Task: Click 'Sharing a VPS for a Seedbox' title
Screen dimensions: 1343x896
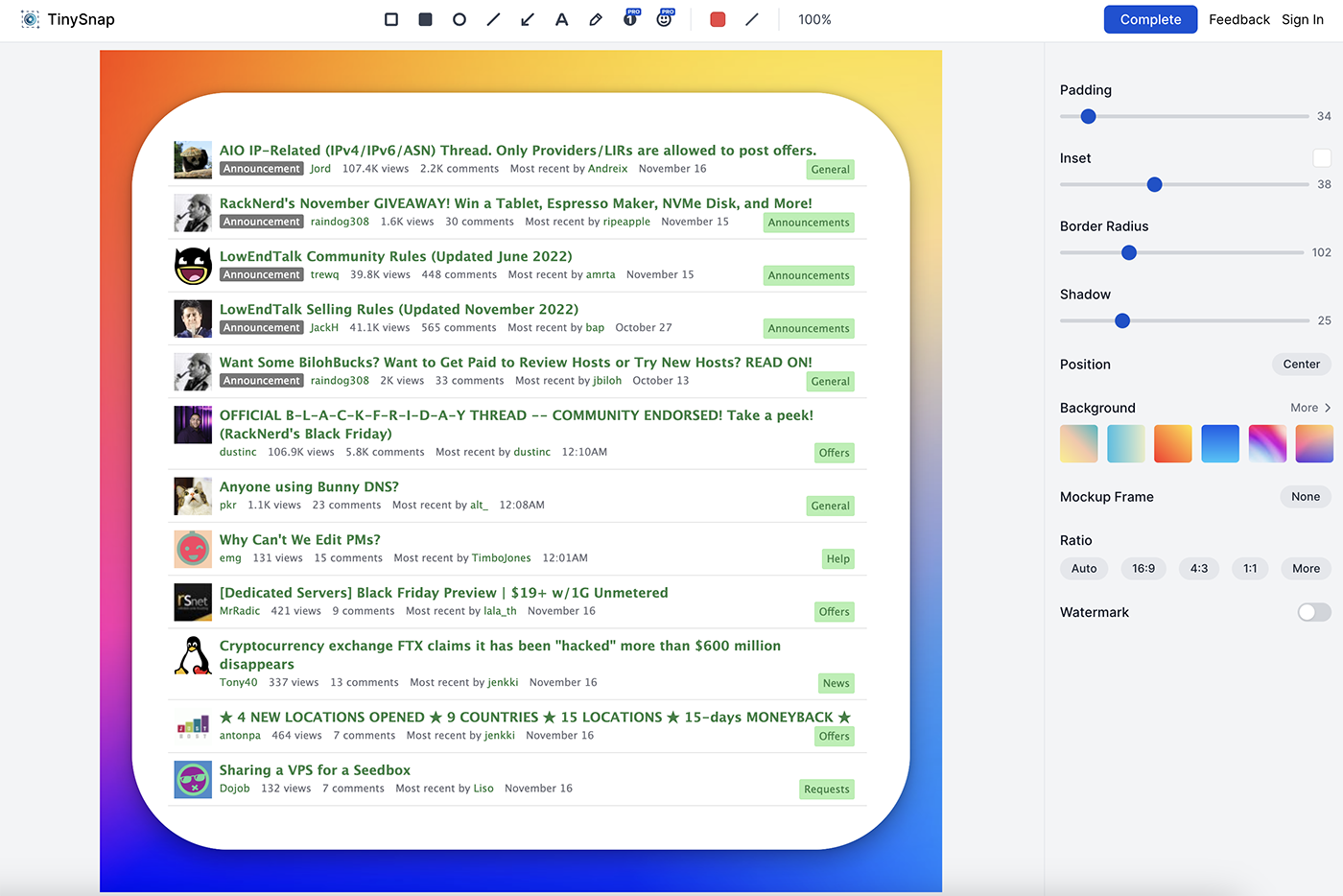Action: tap(315, 769)
